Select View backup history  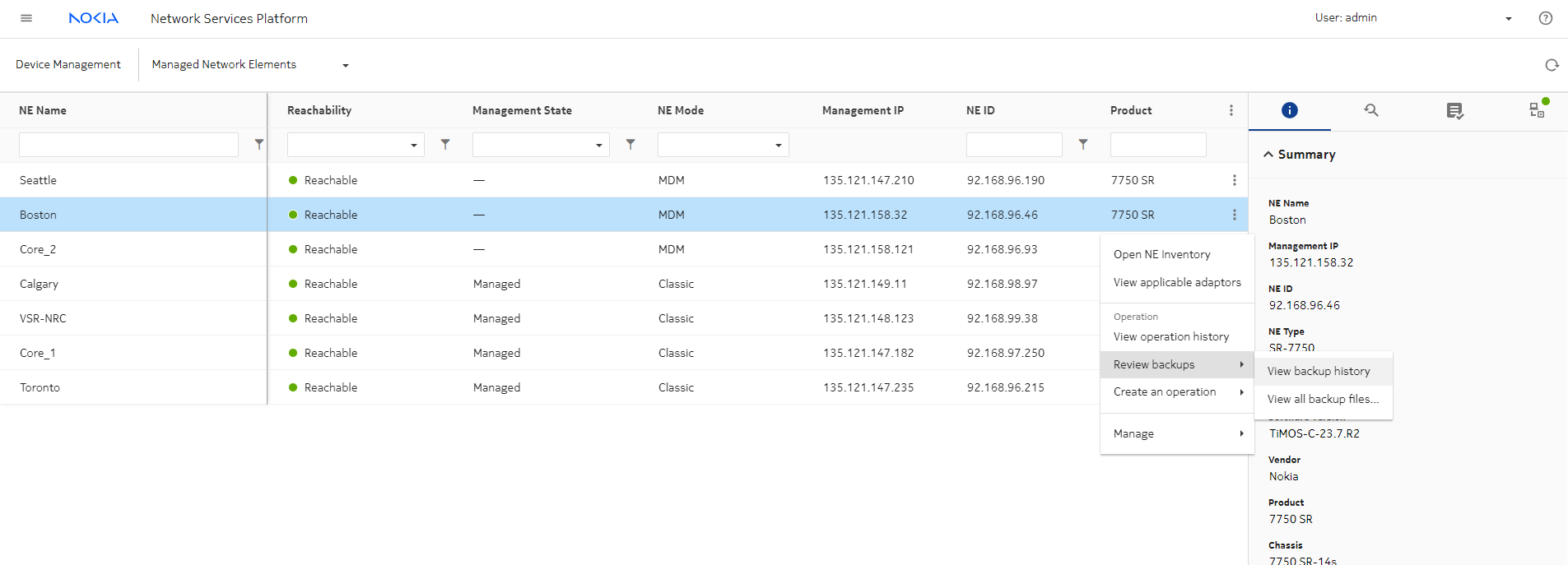1319,371
